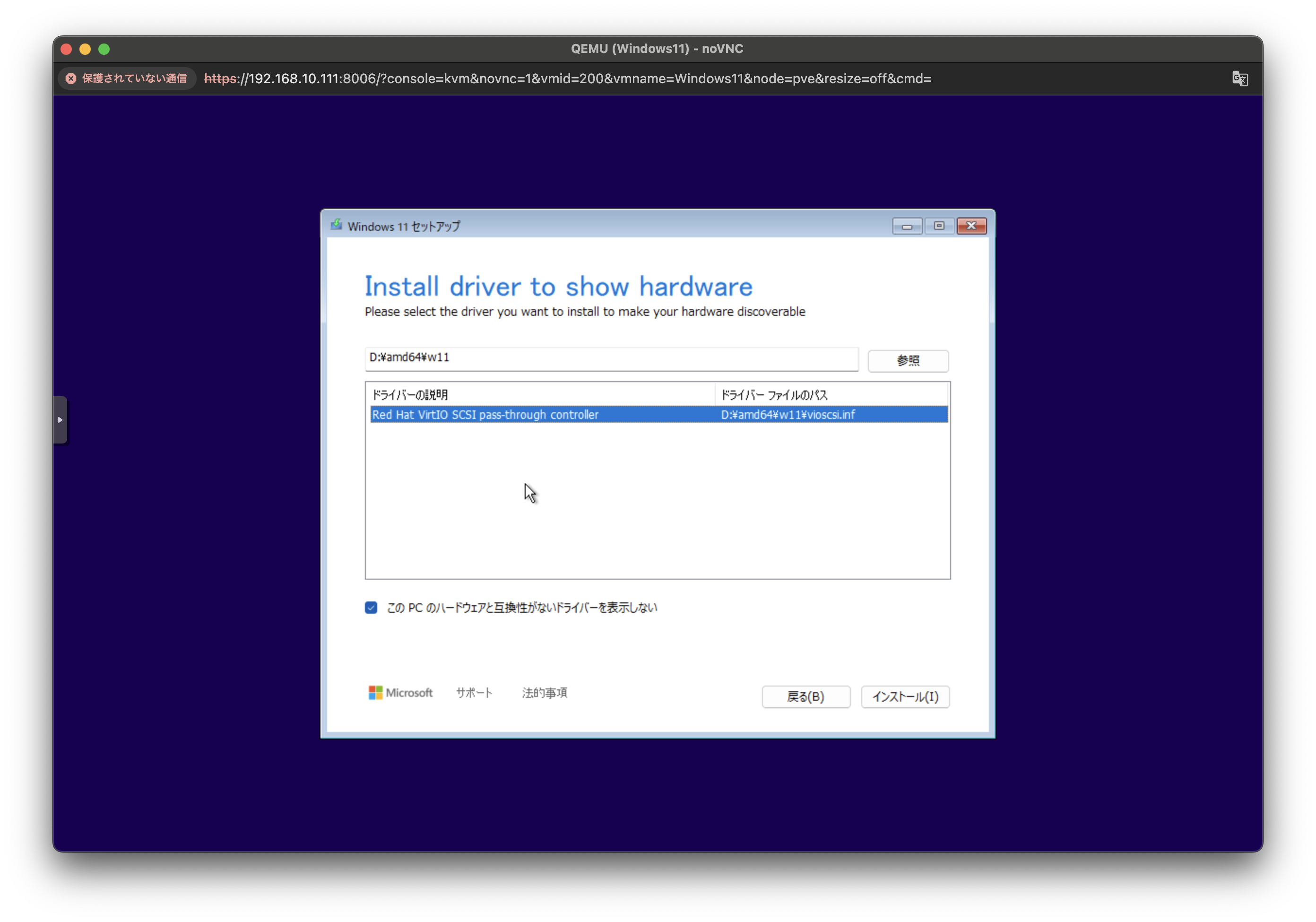This screenshot has width=1316, height=922.
Task: Click the 参照 browse button
Action: pyautogui.click(x=908, y=361)
